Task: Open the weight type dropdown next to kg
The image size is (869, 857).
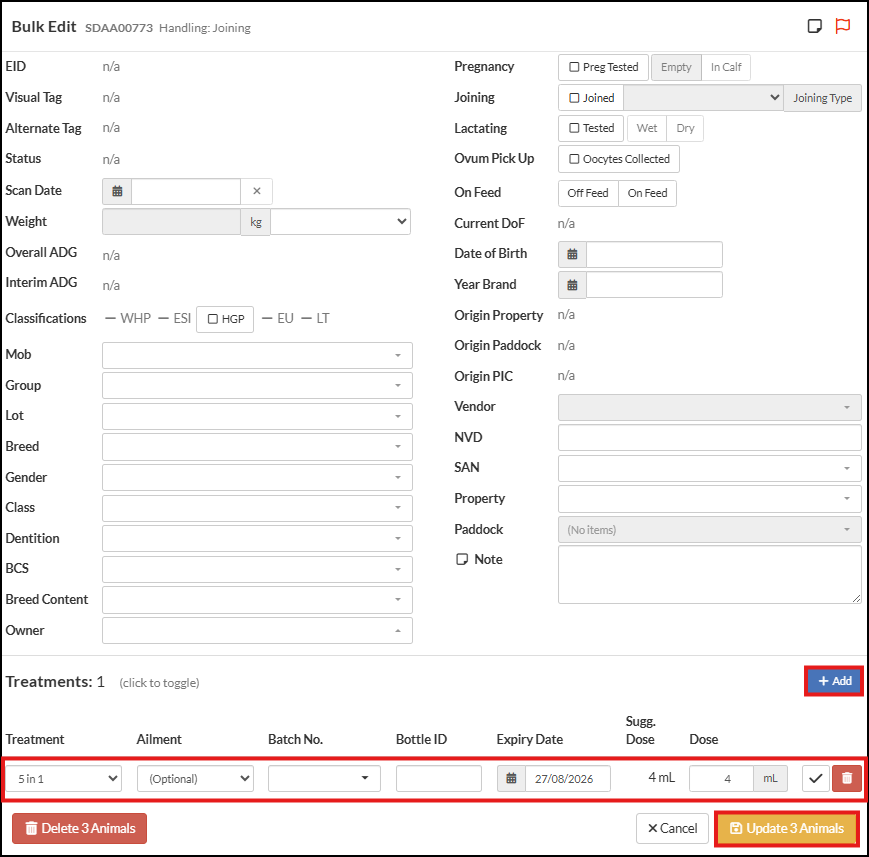Action: (340, 222)
